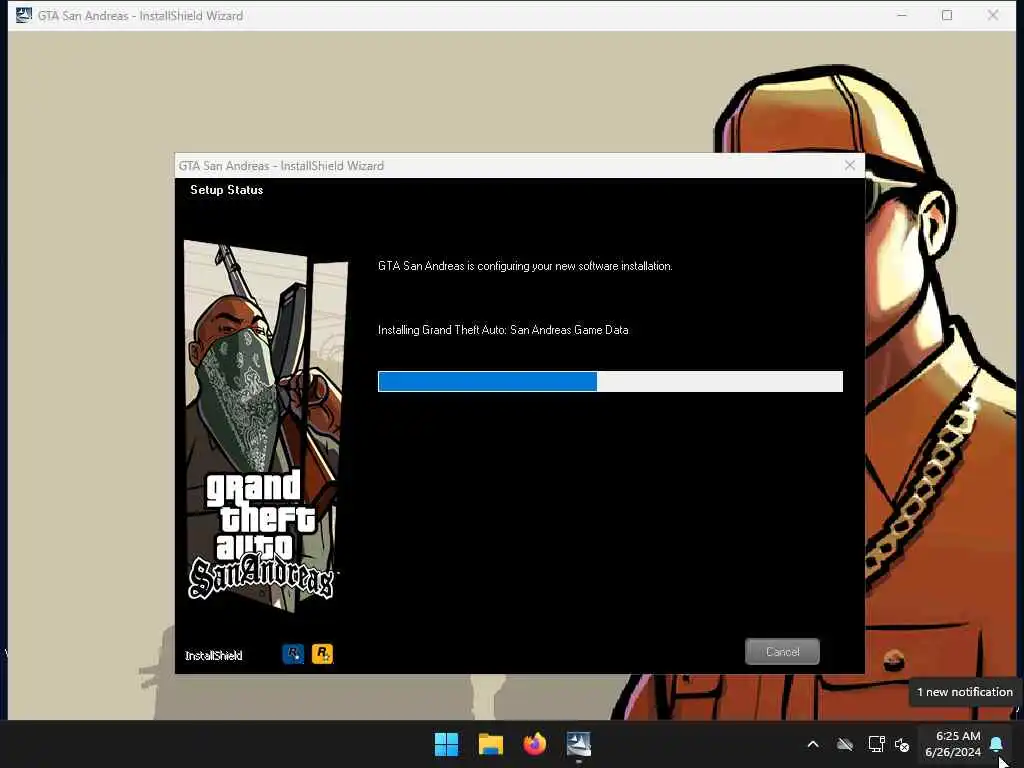Cancel the GTA San Andreas installation
This screenshot has height=768, width=1024.
pos(782,651)
